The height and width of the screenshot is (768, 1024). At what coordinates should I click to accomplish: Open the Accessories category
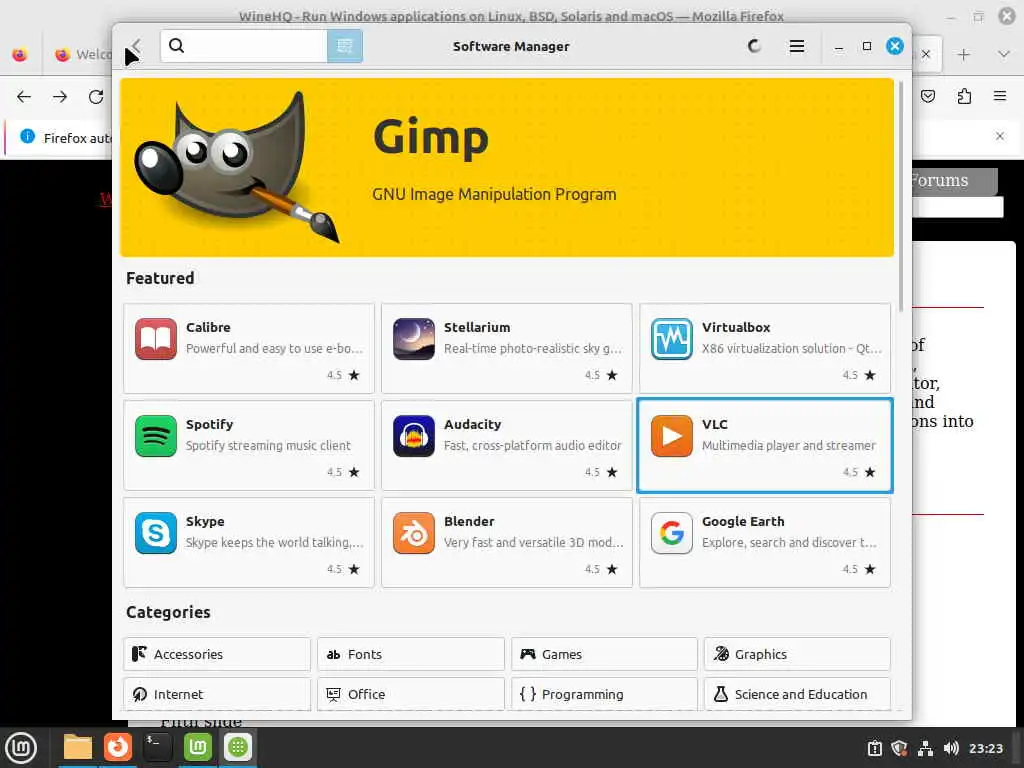217,654
